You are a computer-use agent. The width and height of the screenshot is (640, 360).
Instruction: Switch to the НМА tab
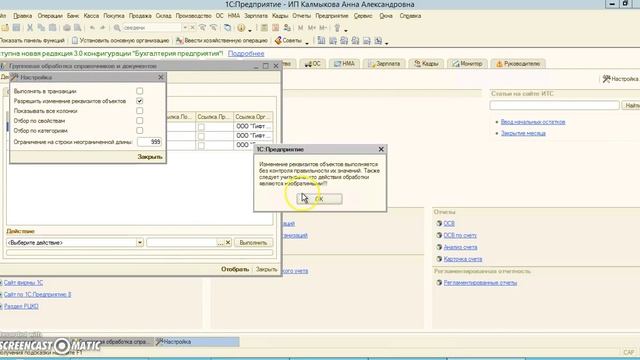tap(344, 64)
